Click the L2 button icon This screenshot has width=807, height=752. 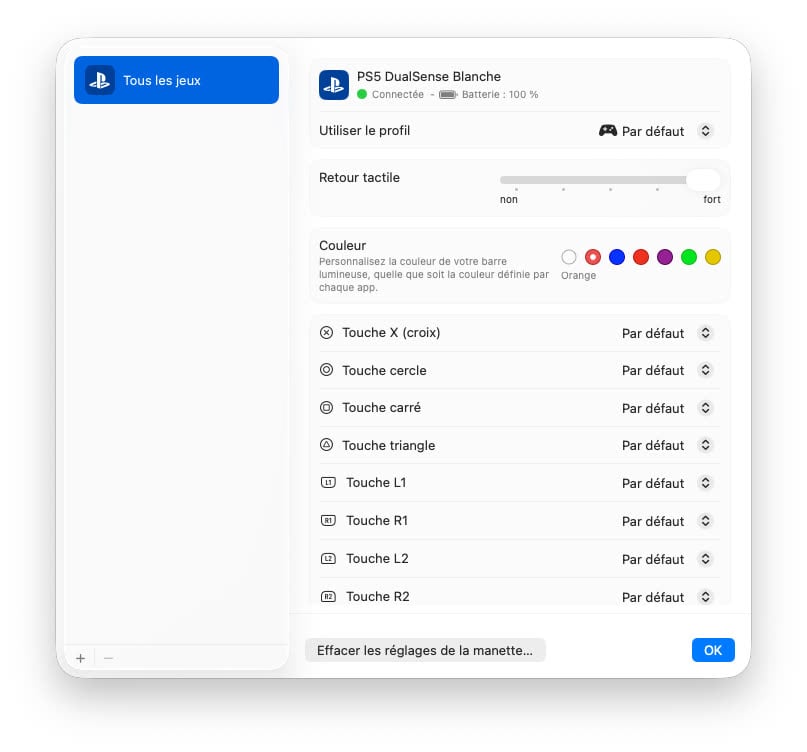tap(328, 558)
